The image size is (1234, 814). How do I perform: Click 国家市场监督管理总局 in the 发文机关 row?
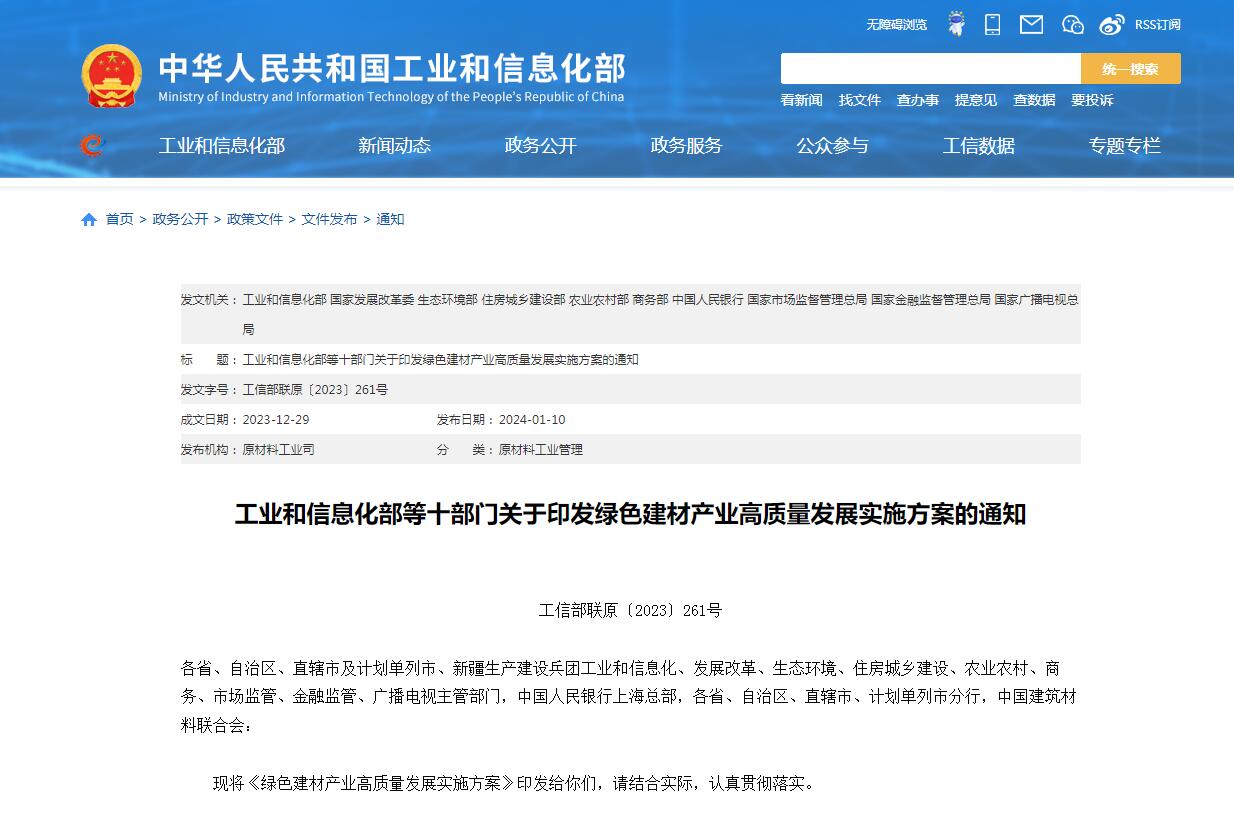[807, 299]
